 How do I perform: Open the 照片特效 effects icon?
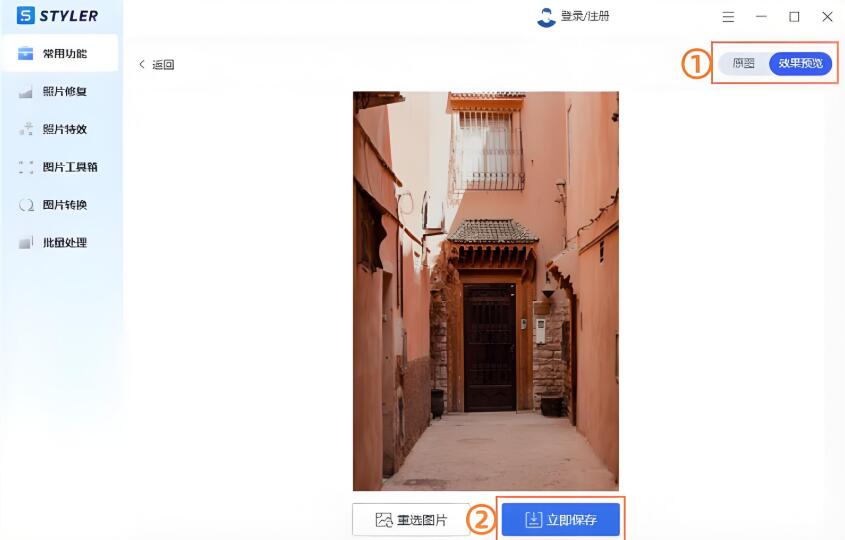pos(25,129)
